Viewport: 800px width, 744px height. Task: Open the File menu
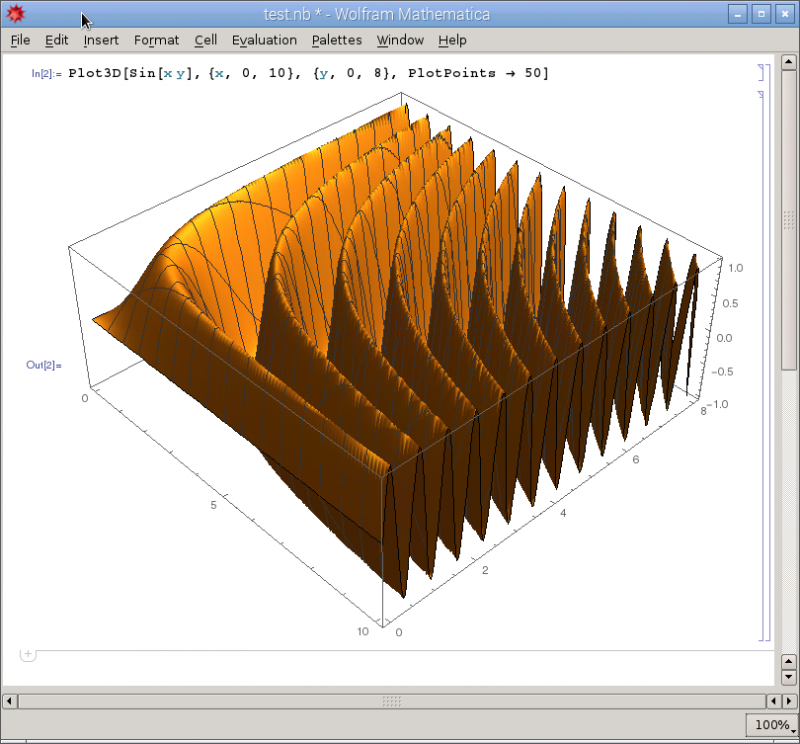pos(20,40)
